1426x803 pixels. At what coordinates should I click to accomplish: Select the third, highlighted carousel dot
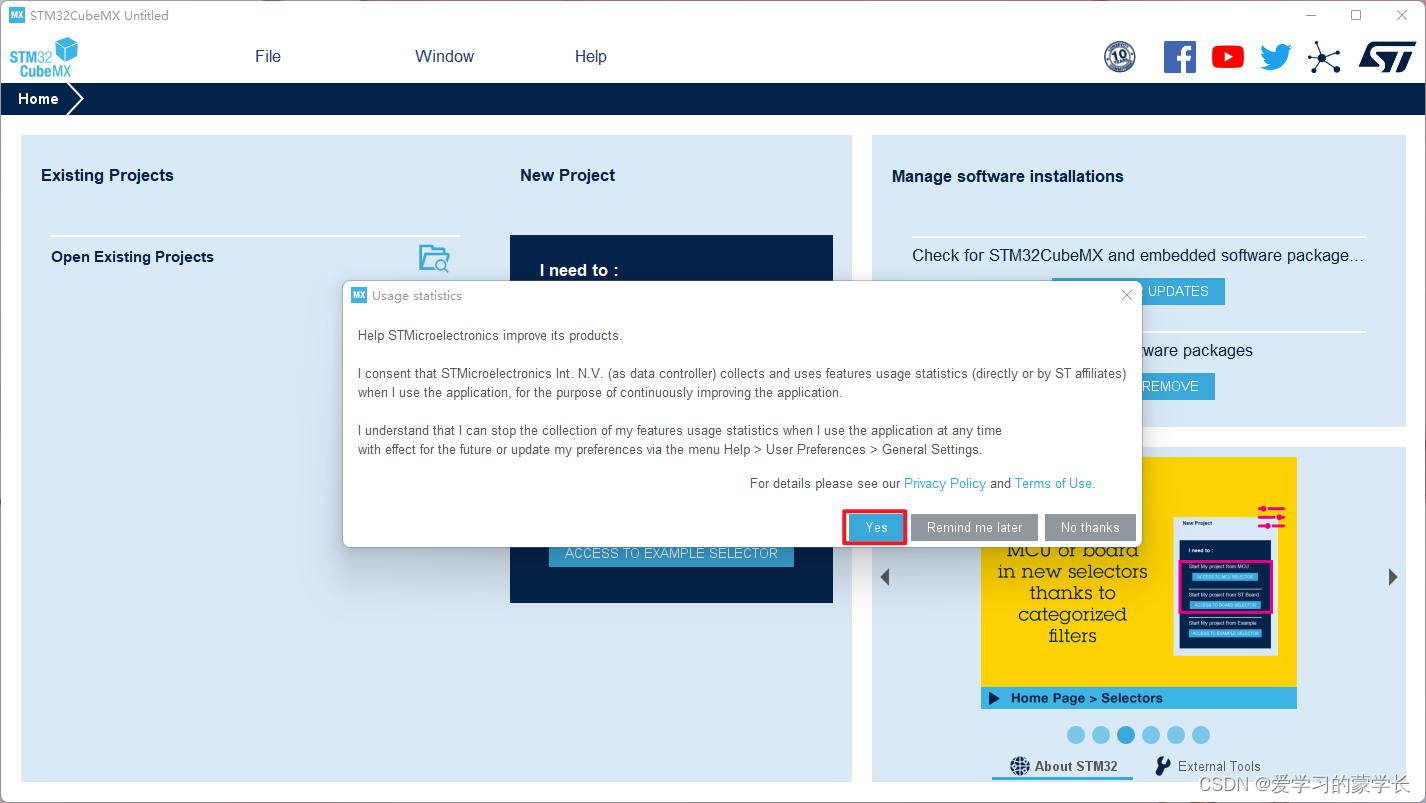click(1126, 735)
